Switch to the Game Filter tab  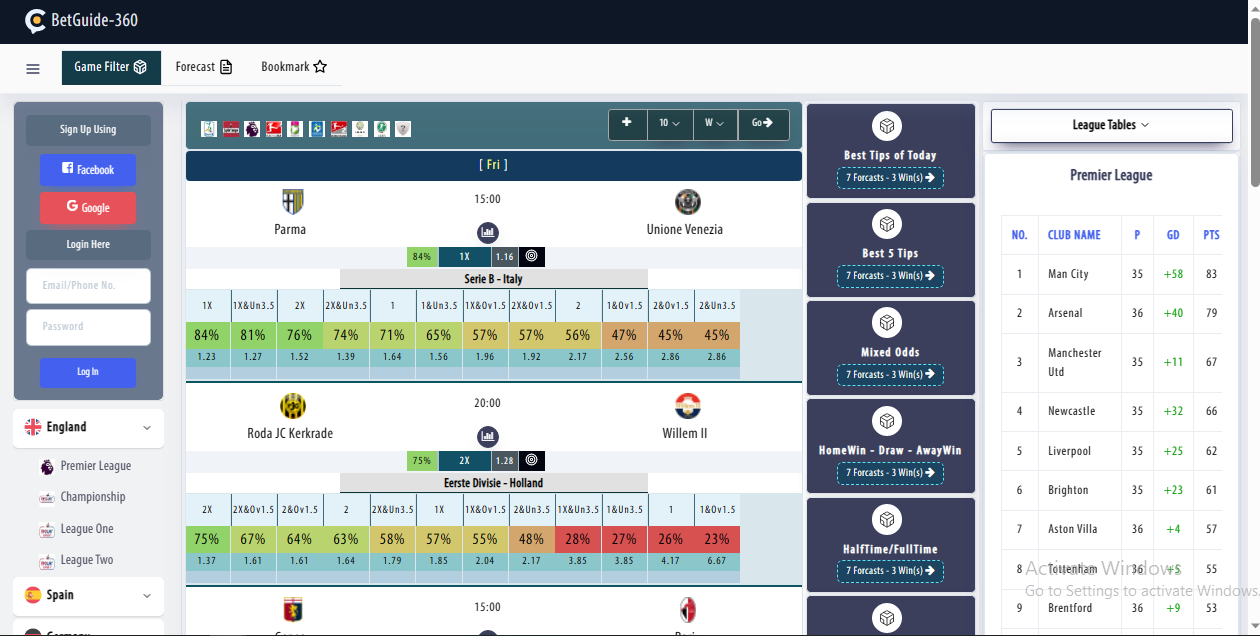point(111,67)
